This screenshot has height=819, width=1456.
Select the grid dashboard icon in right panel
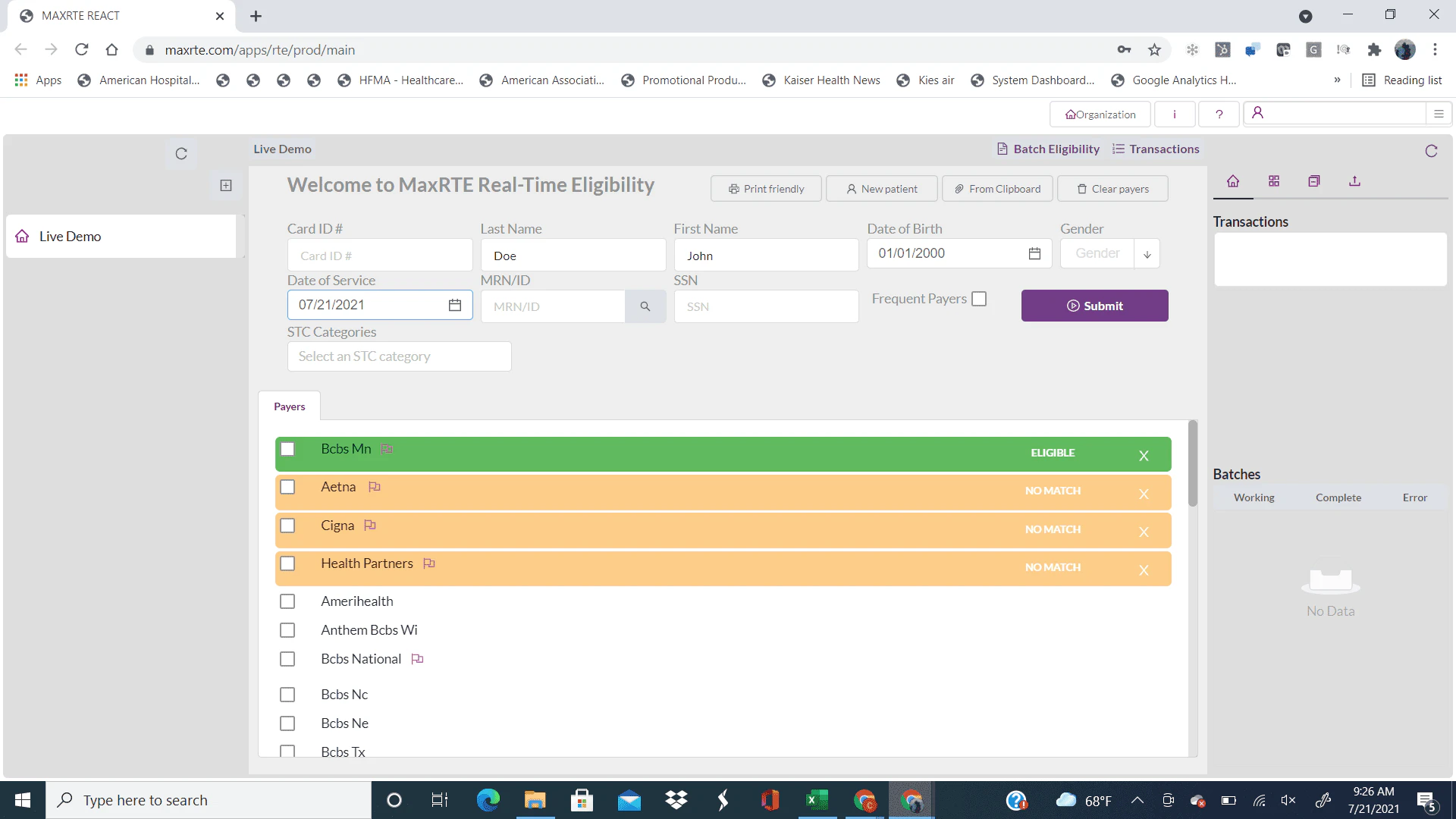click(x=1273, y=181)
